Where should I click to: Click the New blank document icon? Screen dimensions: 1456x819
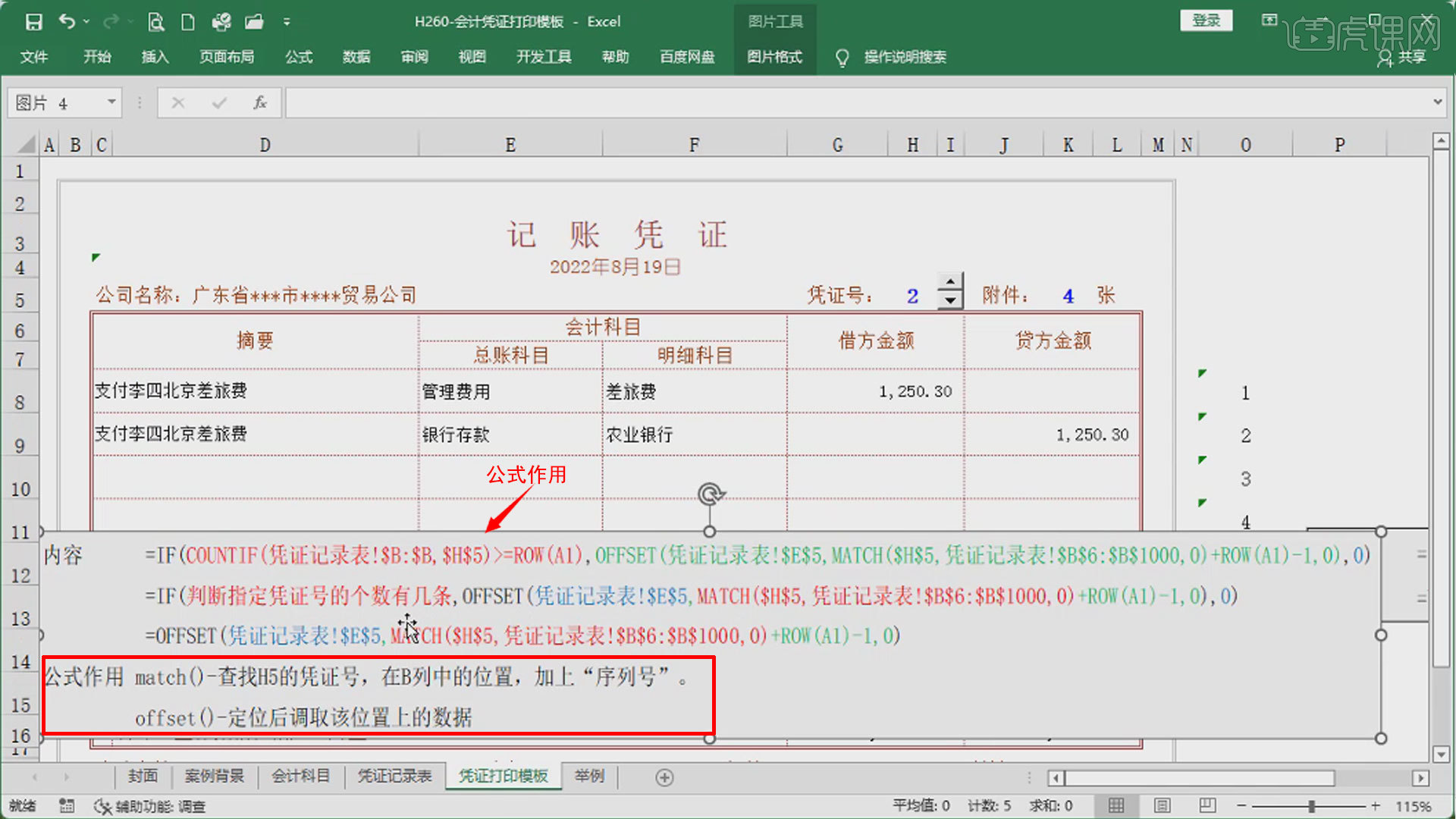(x=188, y=22)
